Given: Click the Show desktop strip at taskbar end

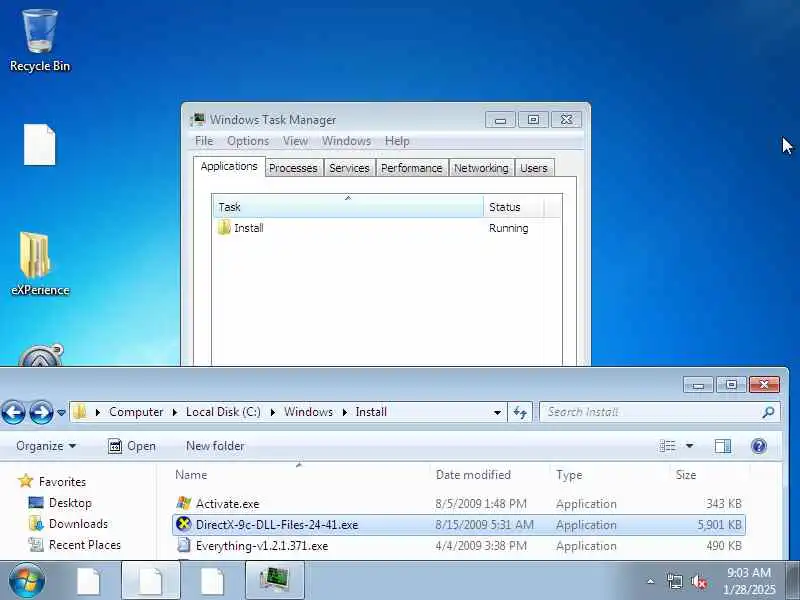Looking at the screenshot, I should 794,581.
